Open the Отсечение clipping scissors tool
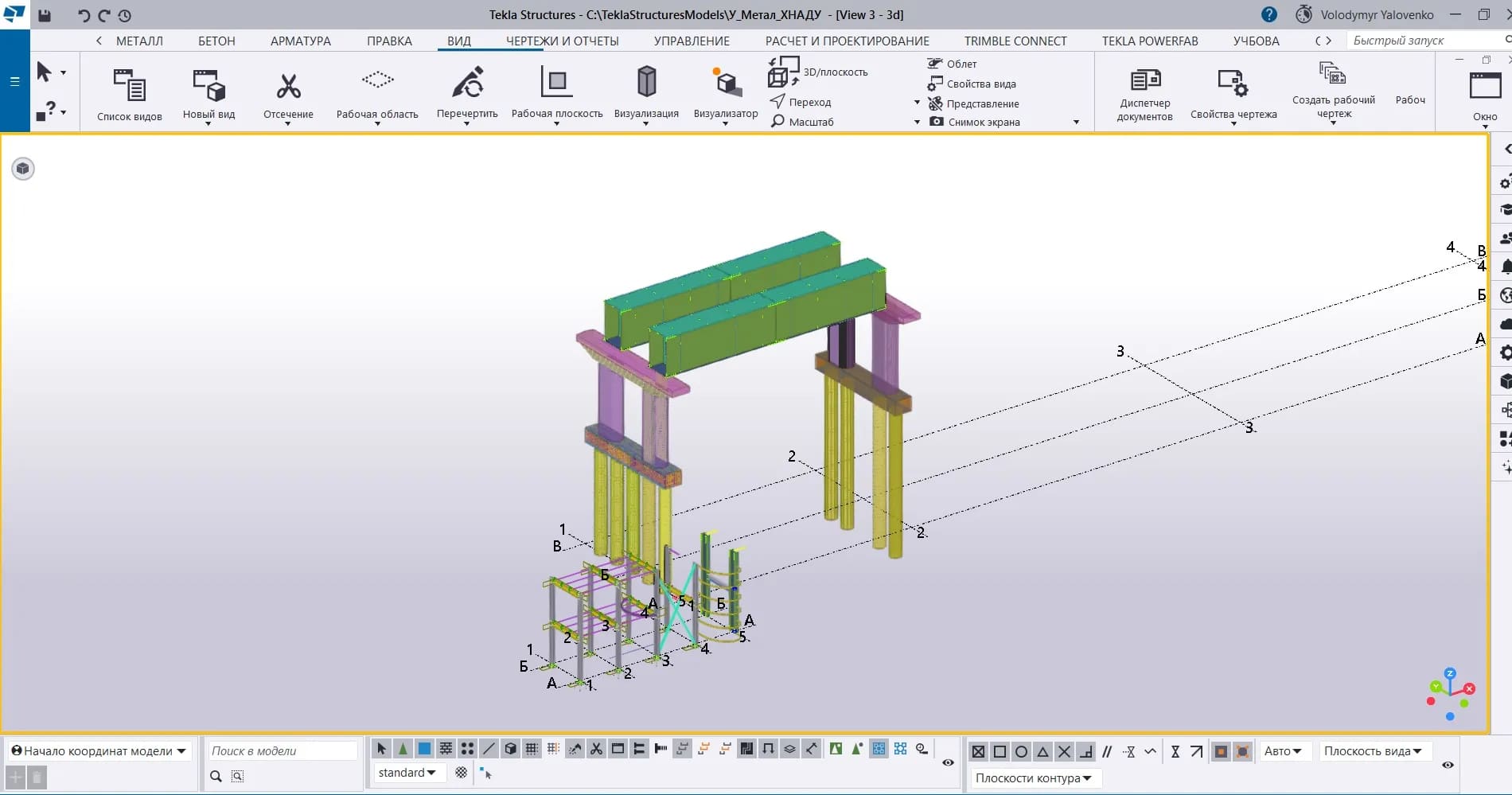The width and height of the screenshot is (1512, 795). (288, 87)
